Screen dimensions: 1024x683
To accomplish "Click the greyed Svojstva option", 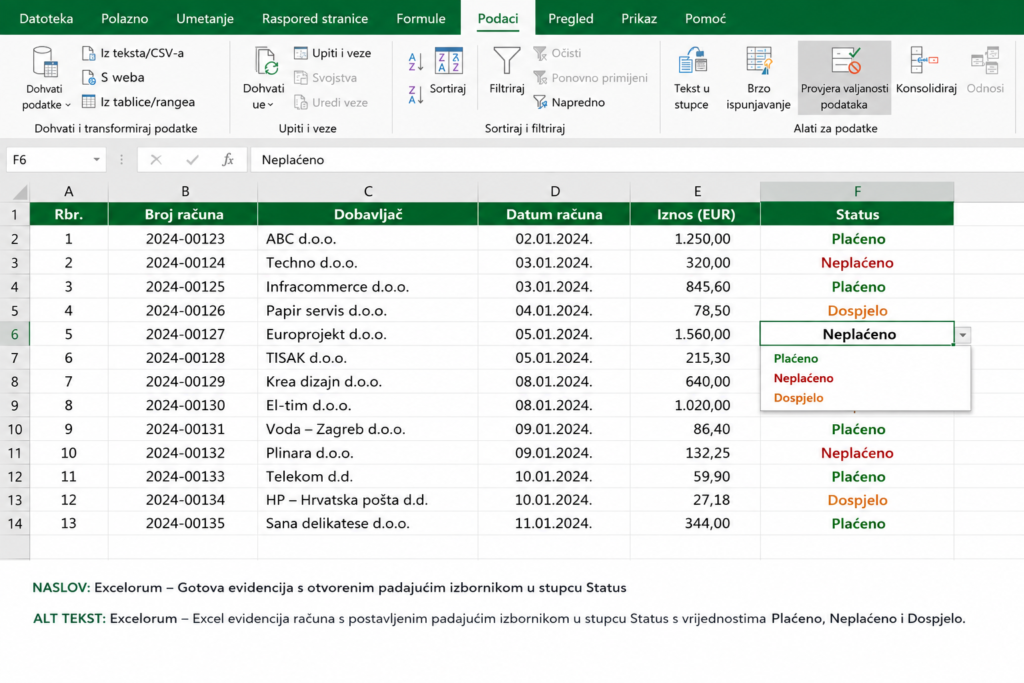I will (x=325, y=78).
